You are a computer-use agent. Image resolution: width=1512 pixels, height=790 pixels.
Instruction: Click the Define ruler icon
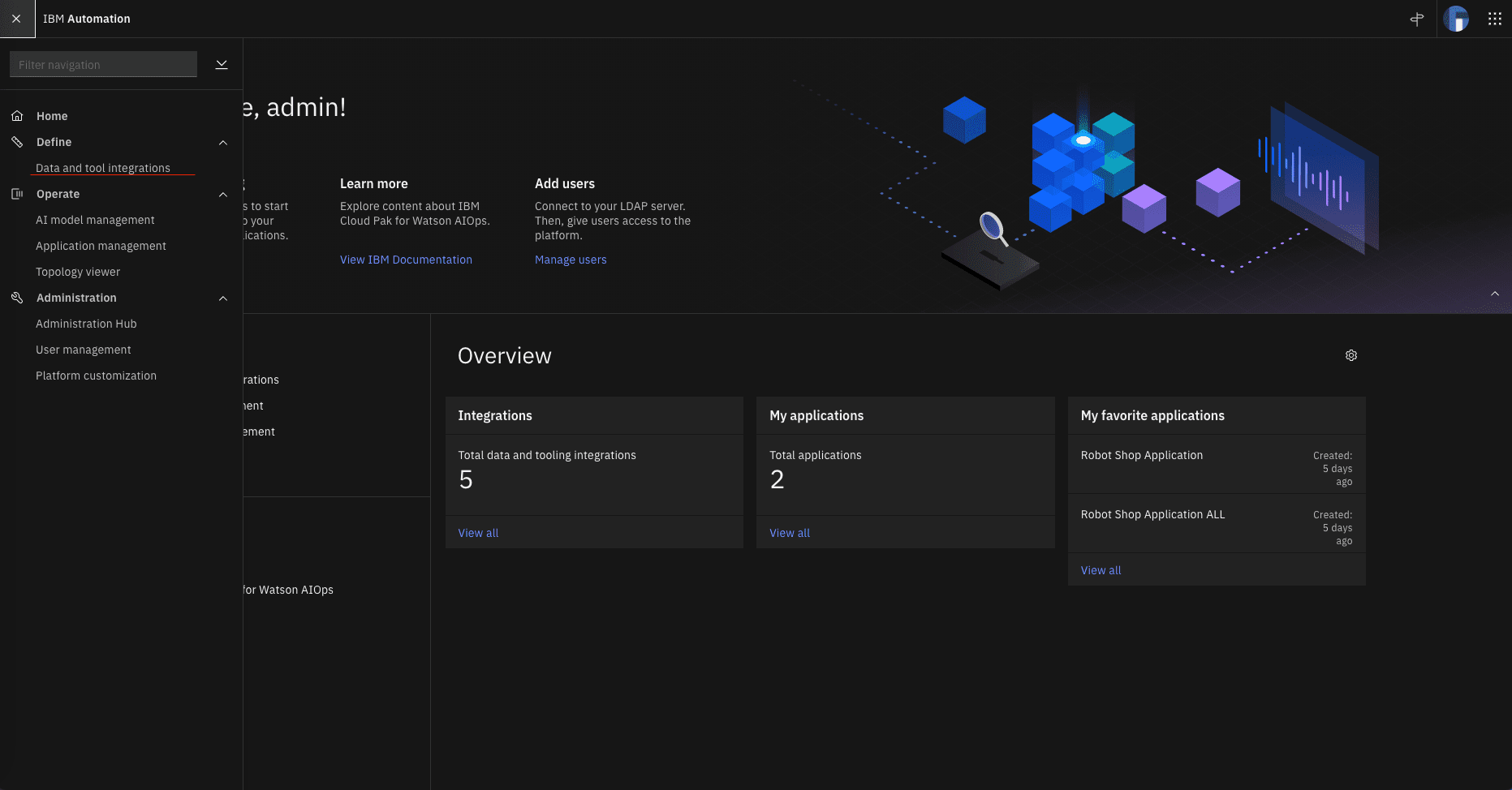pos(17,141)
